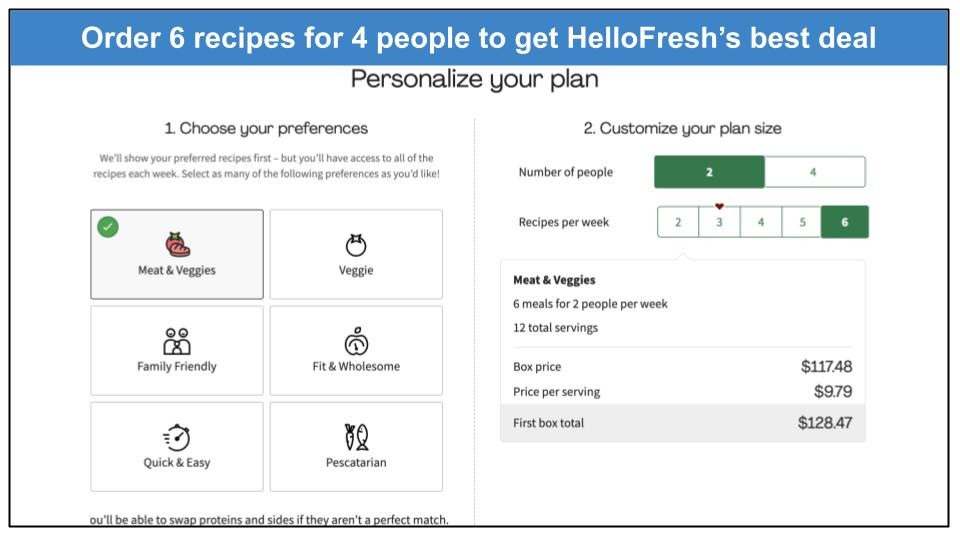Image resolution: width=960 pixels, height=540 pixels.
Task: Choose 5 recipes per week
Action: pos(802,222)
